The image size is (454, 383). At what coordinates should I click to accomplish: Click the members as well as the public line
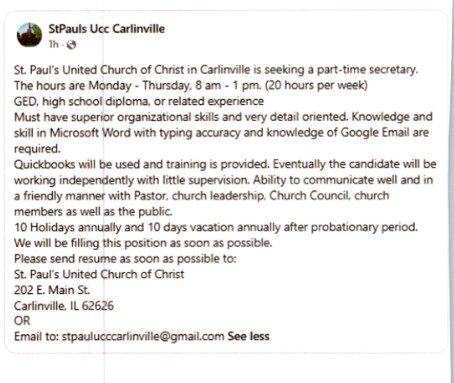[93, 212]
